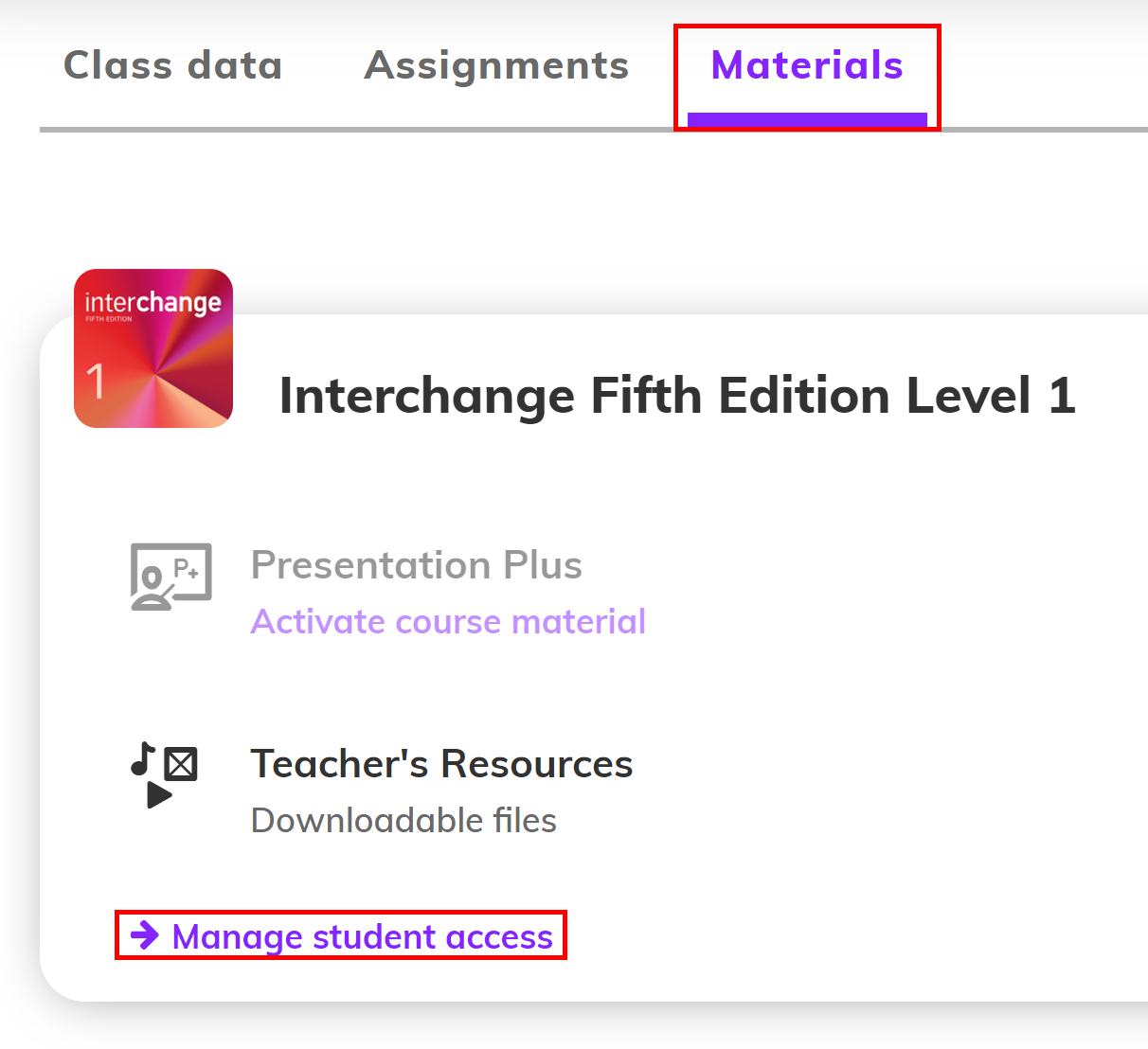The image size is (1148, 1049).
Task: Click the level number 1 on the cover
Action: pyautogui.click(x=96, y=382)
